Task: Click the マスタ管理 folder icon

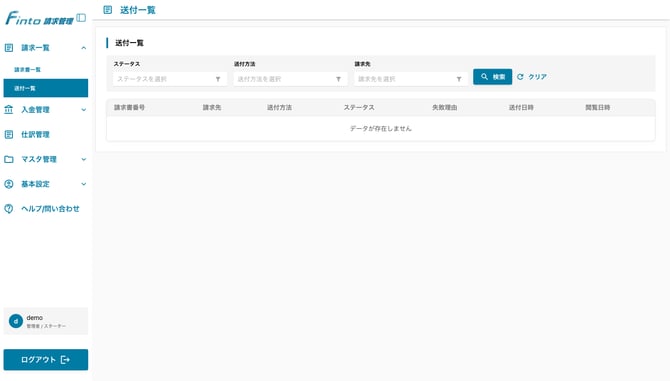Action: click(9, 159)
